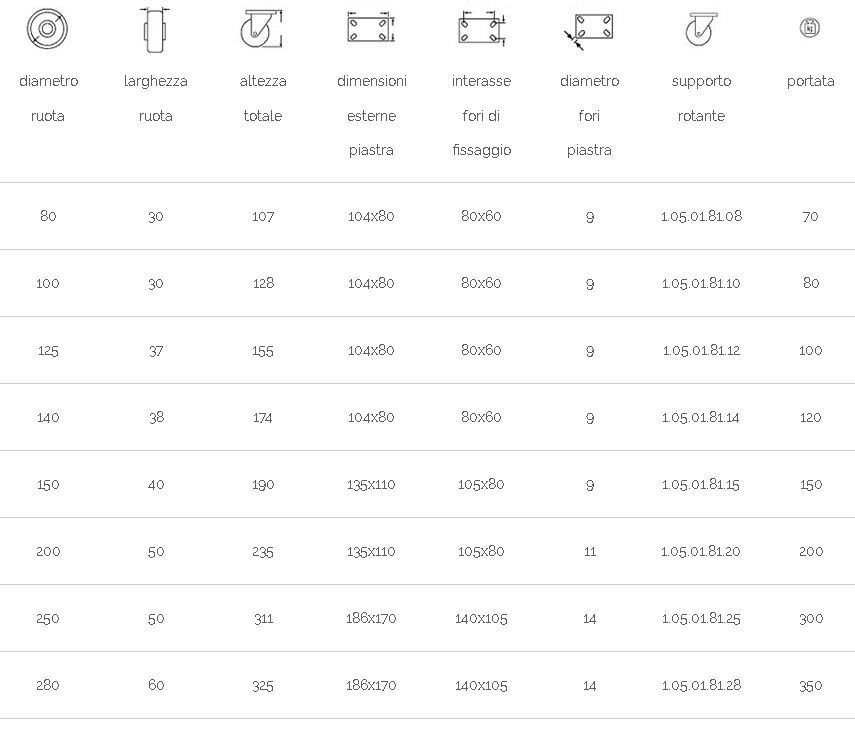The height and width of the screenshot is (734, 855).
Task: Select product code 1.05.01.81.25
Action: click(701, 618)
